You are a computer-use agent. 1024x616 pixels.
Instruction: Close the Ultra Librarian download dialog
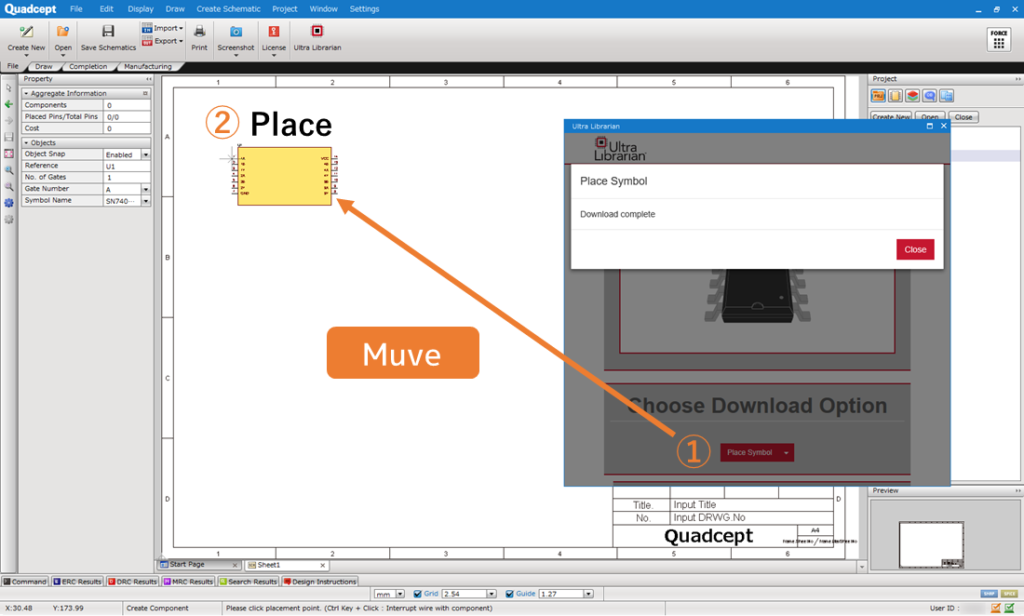click(914, 249)
